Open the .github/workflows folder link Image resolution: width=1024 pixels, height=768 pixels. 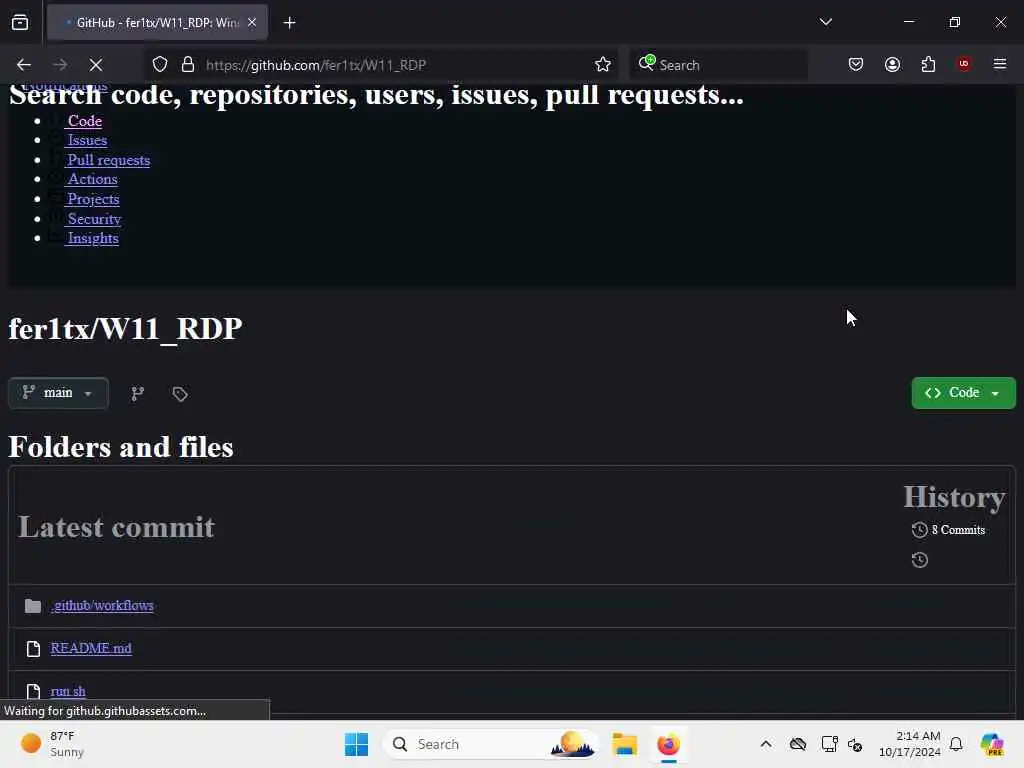(x=103, y=605)
